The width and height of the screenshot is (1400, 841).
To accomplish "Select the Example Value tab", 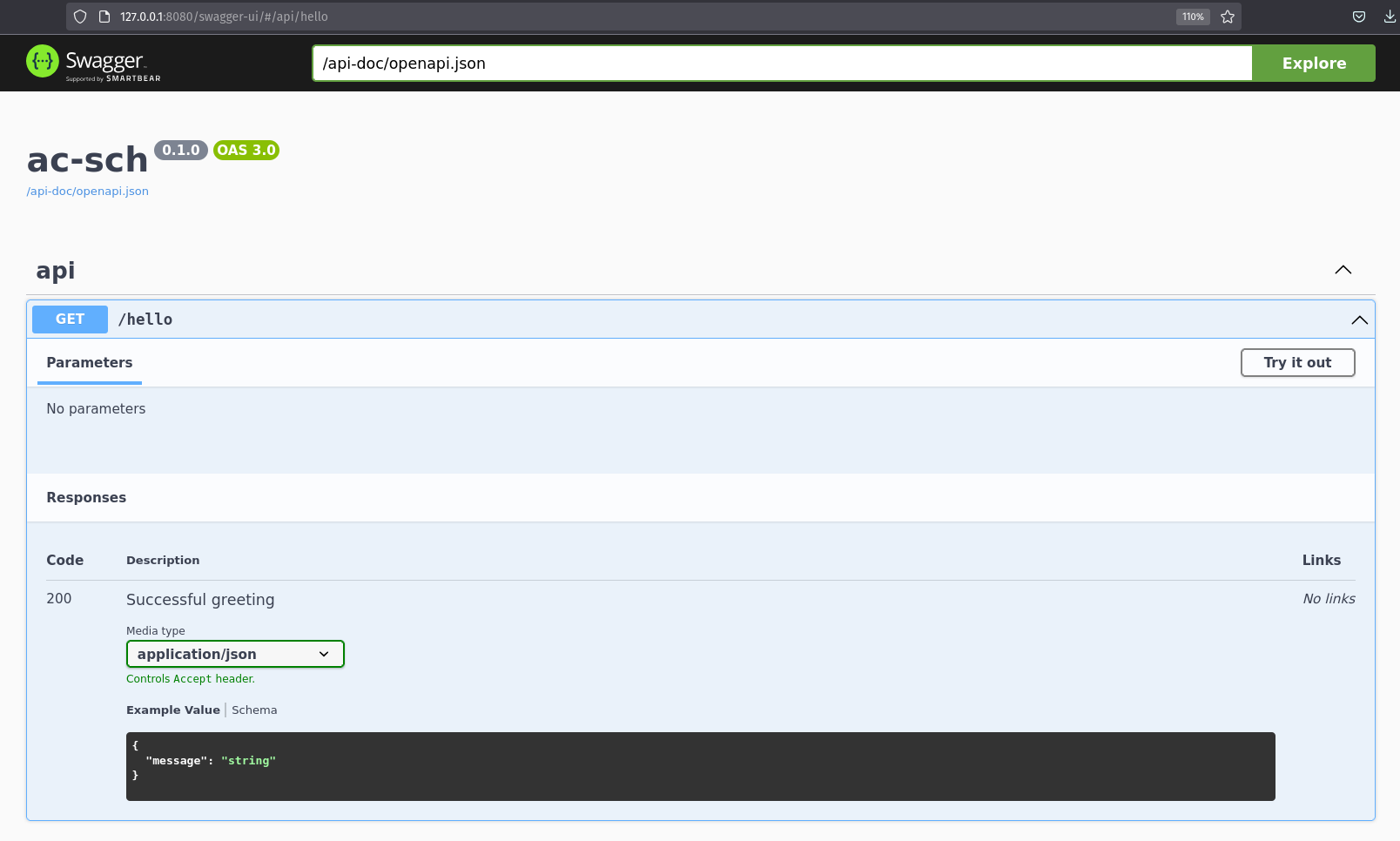I will point(172,710).
